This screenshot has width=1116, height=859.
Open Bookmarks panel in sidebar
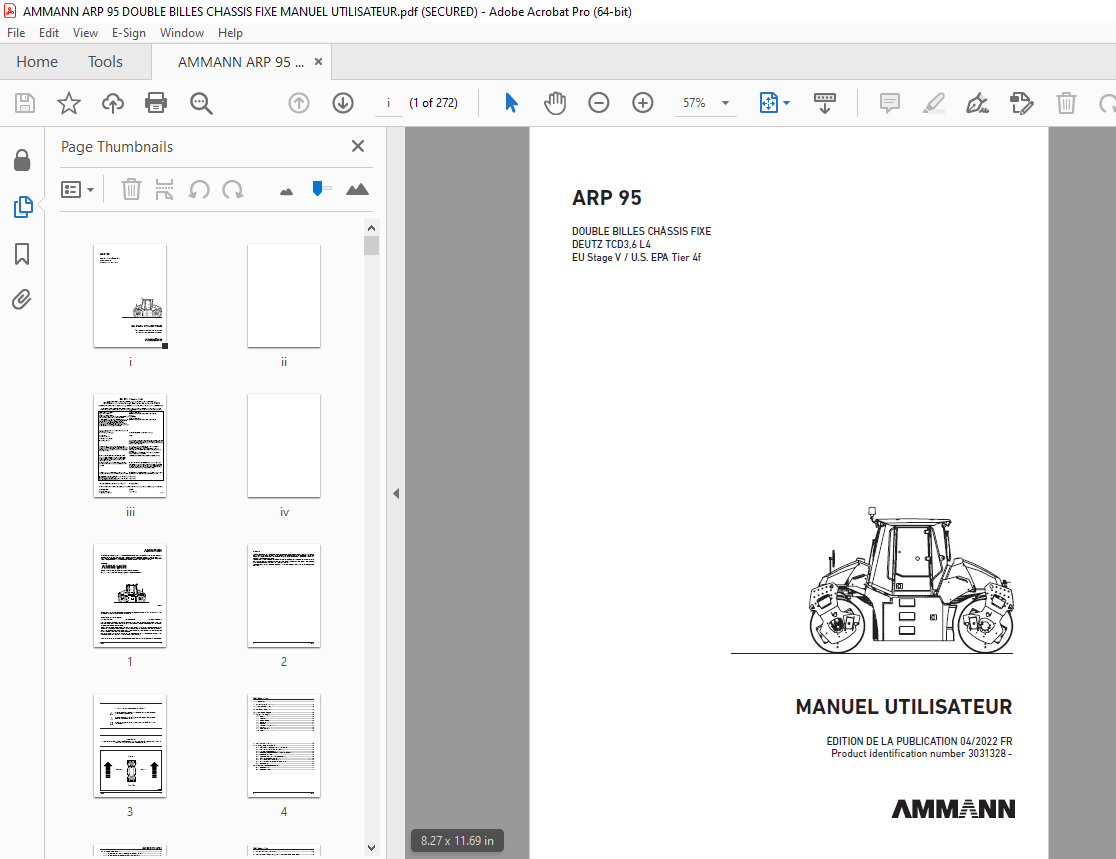22,254
